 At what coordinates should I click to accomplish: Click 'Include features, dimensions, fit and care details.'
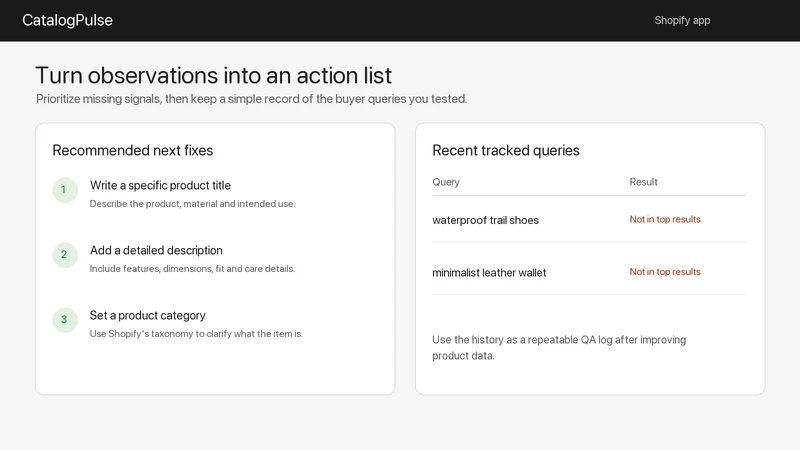click(x=192, y=268)
